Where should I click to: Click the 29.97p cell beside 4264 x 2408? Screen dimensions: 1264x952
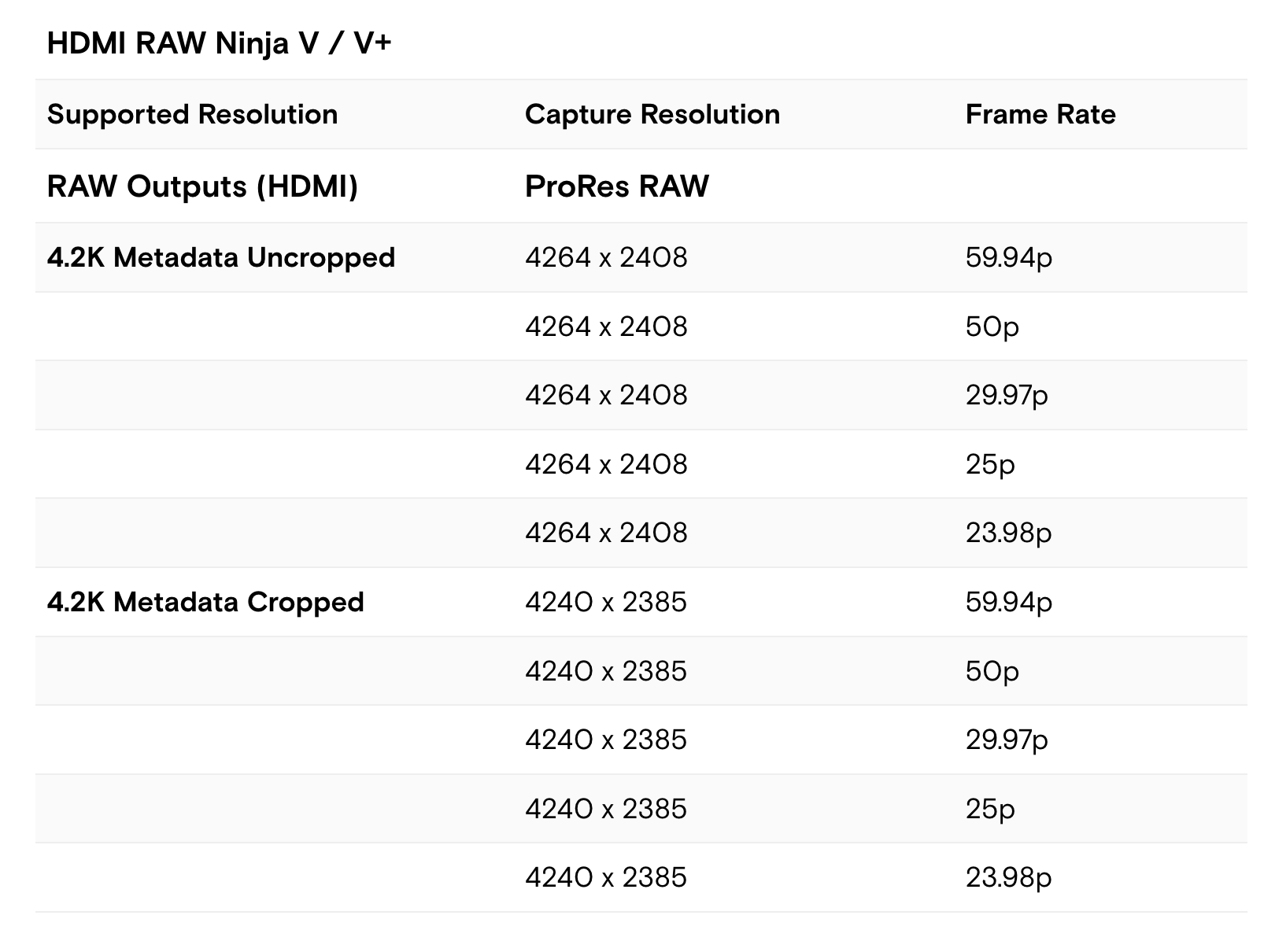[x=1006, y=395]
